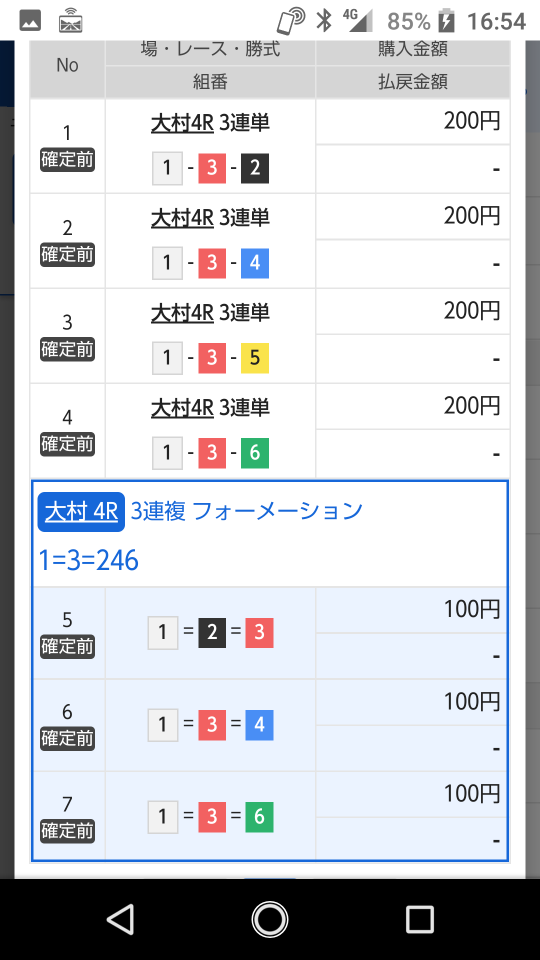Tap the battery charging icon

click(x=446, y=21)
